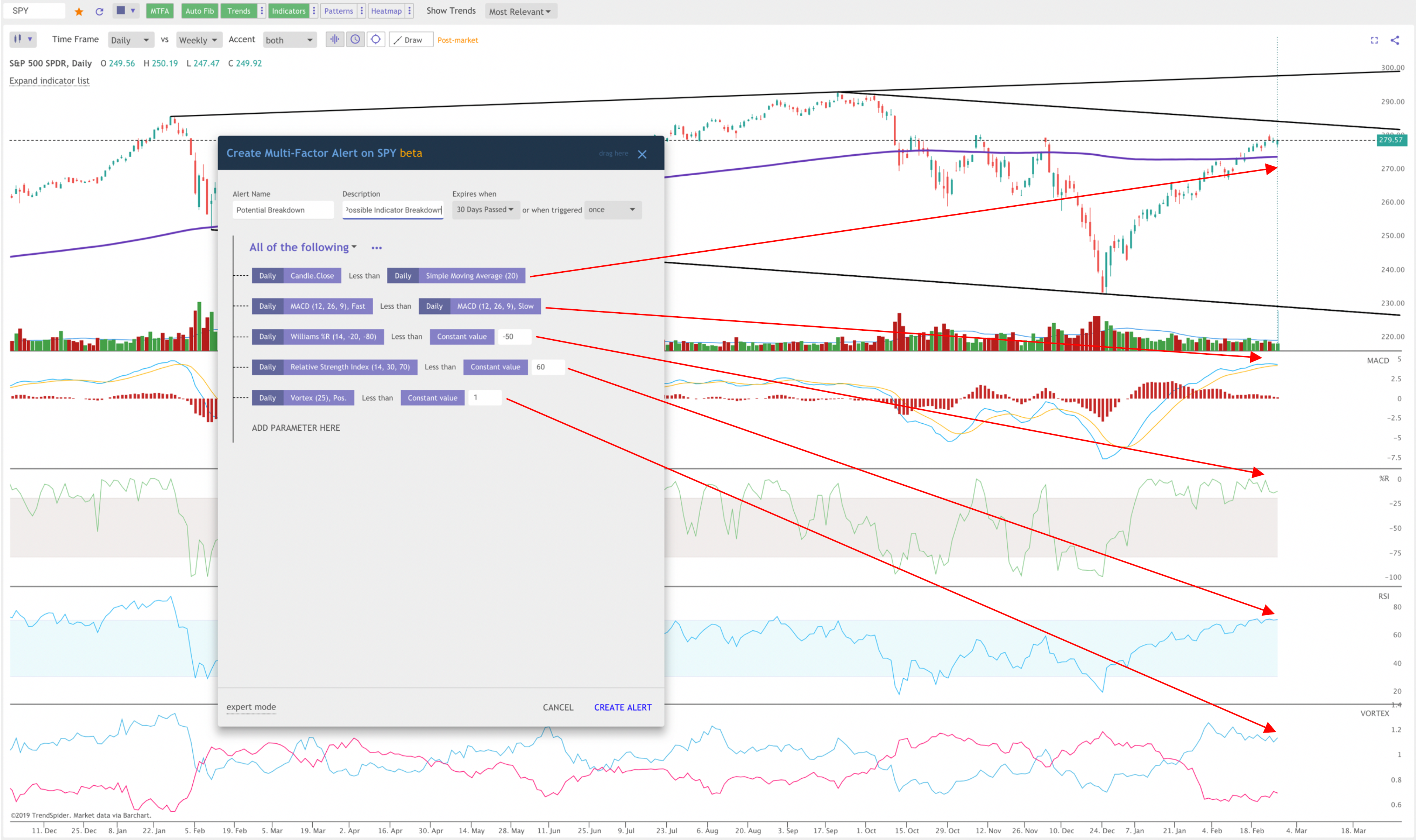The image size is (1416, 840).
Task: Click the share icon at top right
Action: pos(1395,40)
